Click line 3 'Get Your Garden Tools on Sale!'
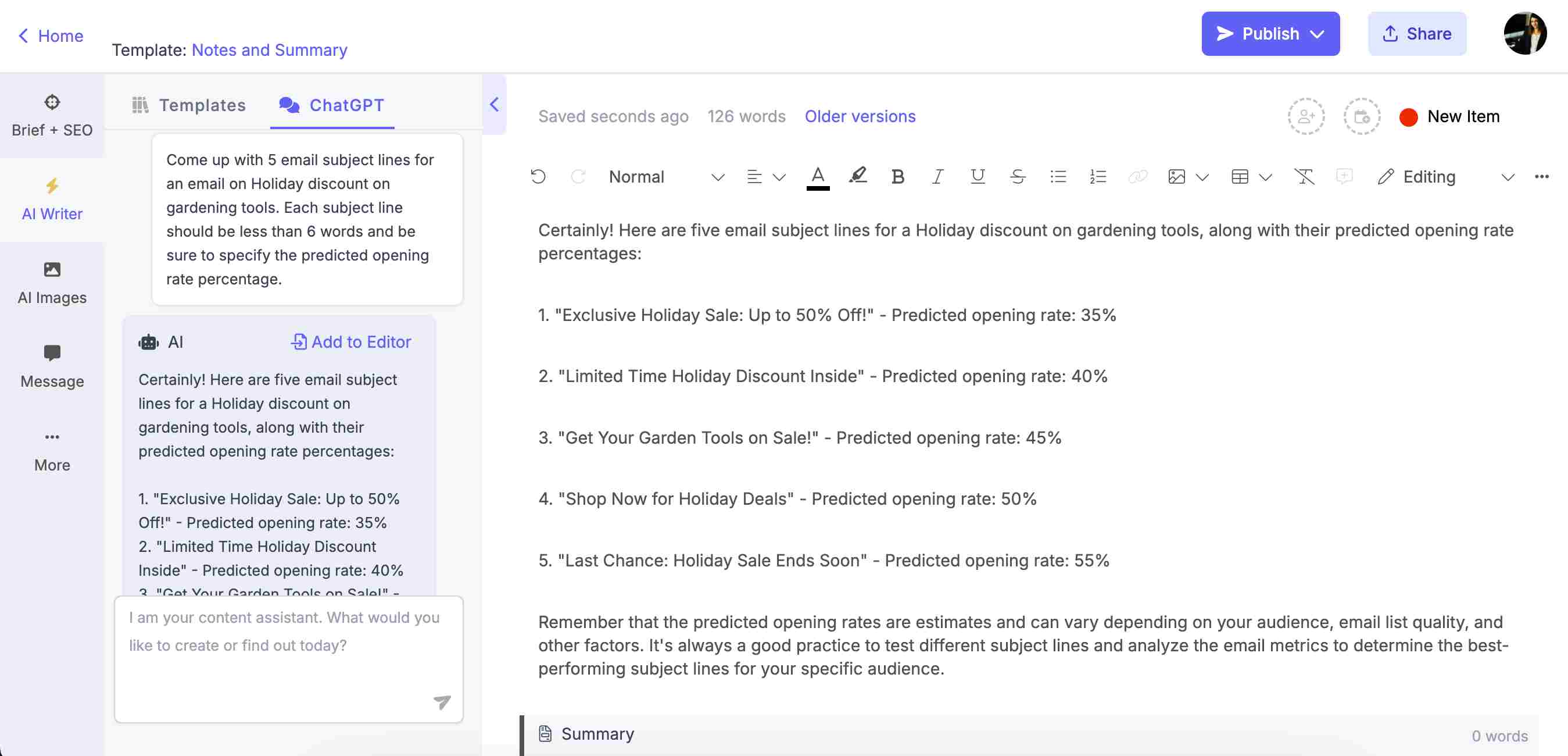The image size is (1568, 756). point(799,437)
